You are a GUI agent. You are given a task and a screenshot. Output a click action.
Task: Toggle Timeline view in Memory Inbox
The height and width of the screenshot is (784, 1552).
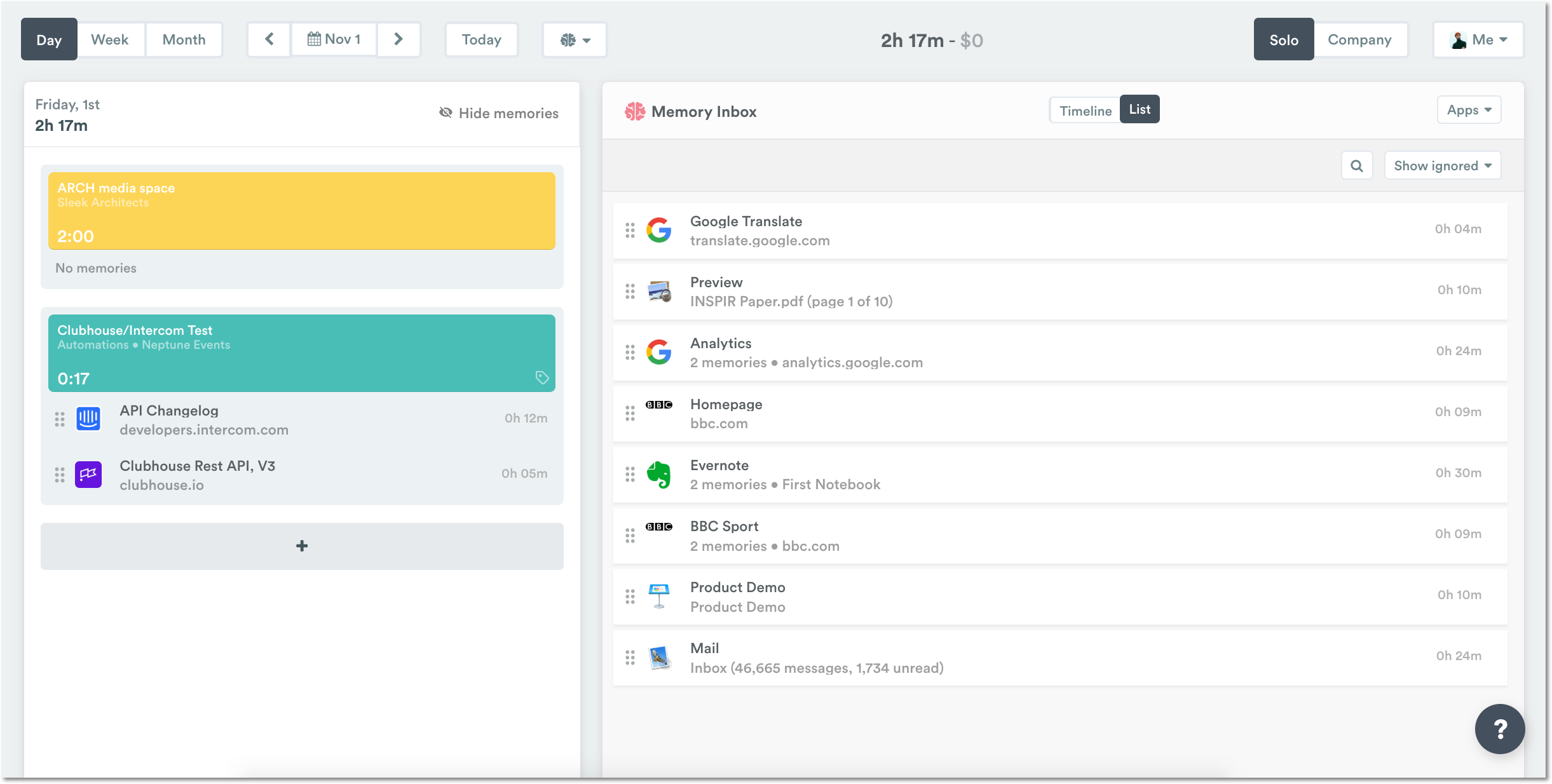(1086, 109)
